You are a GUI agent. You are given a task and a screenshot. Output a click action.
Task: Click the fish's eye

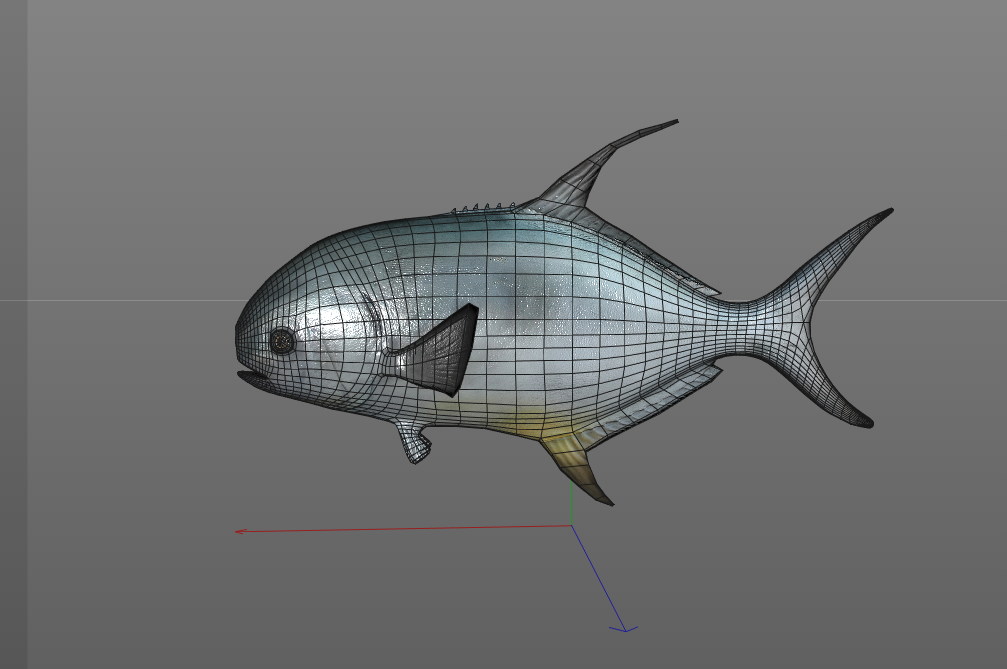pos(281,342)
